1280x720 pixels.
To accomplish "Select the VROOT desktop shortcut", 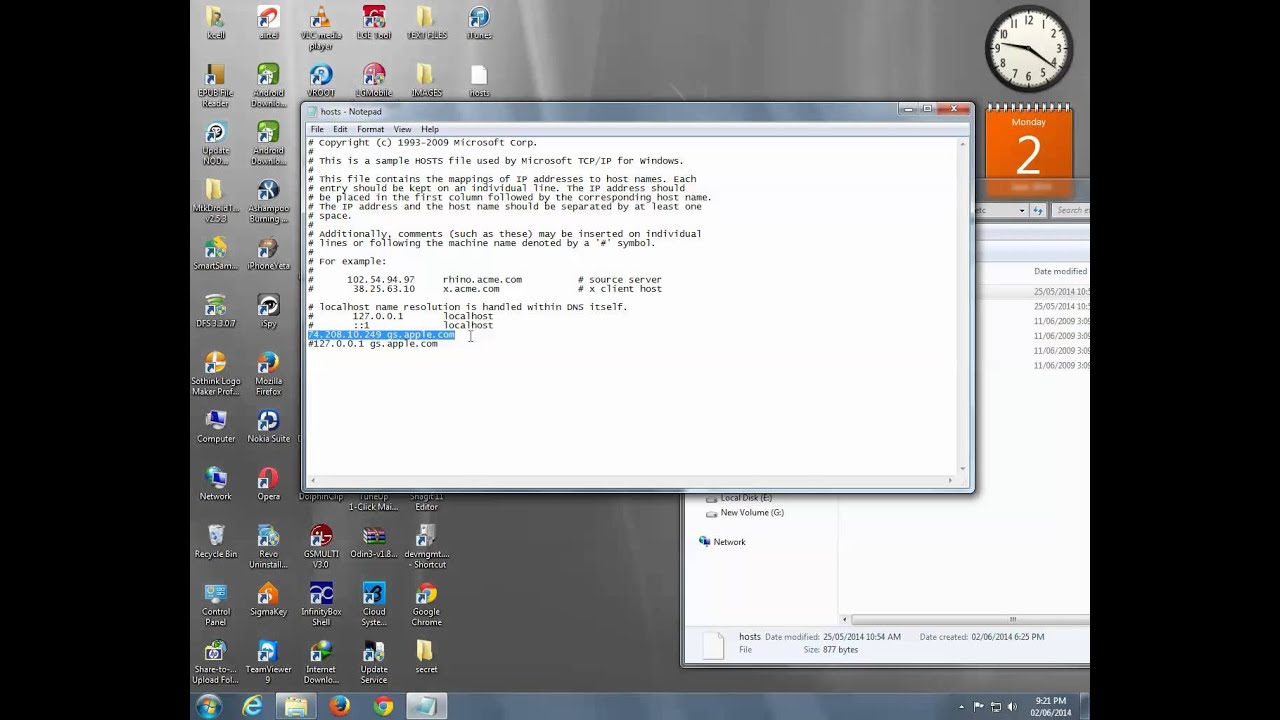I will [x=321, y=80].
